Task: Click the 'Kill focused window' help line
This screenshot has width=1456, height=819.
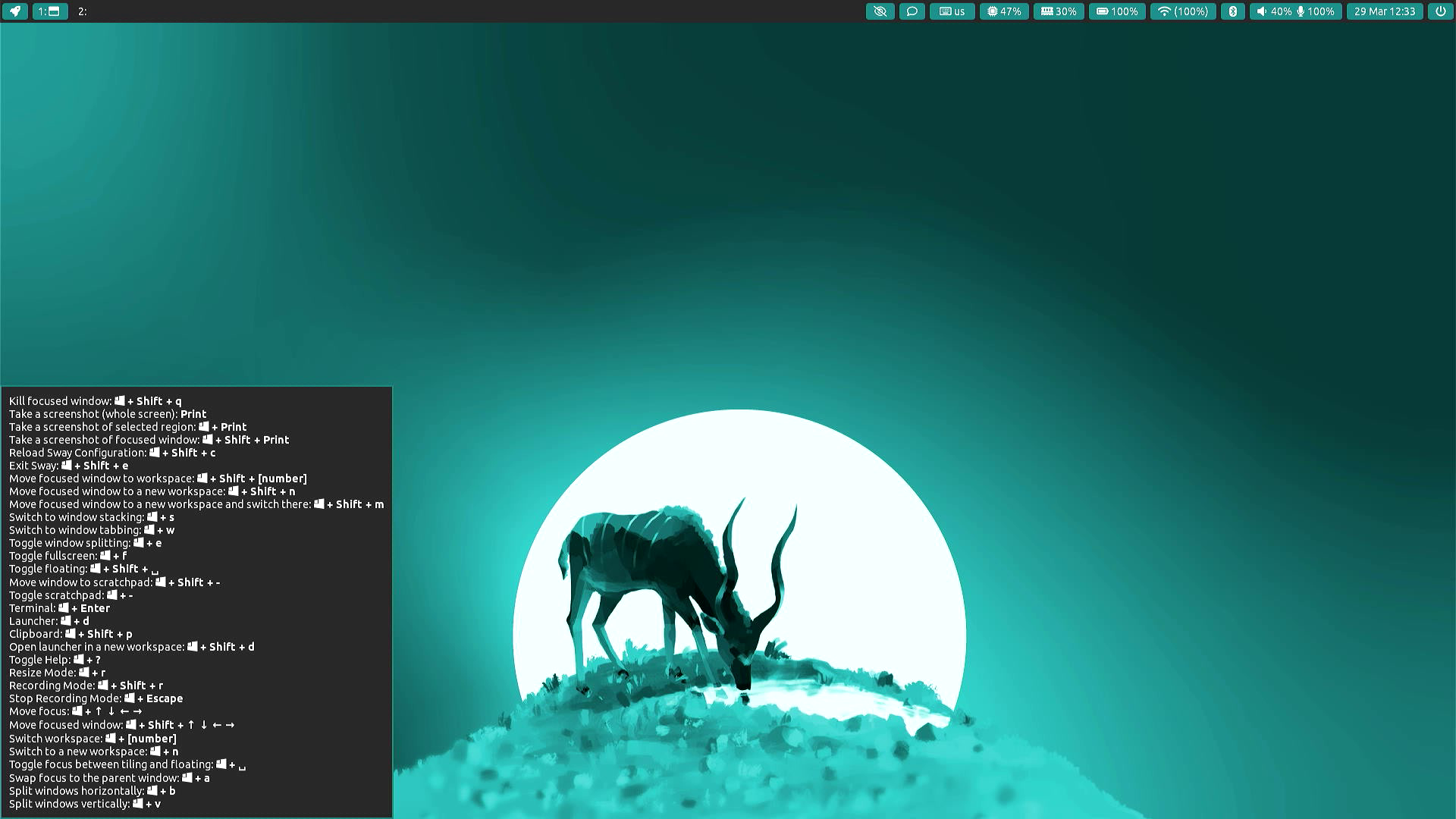Action: (95, 401)
